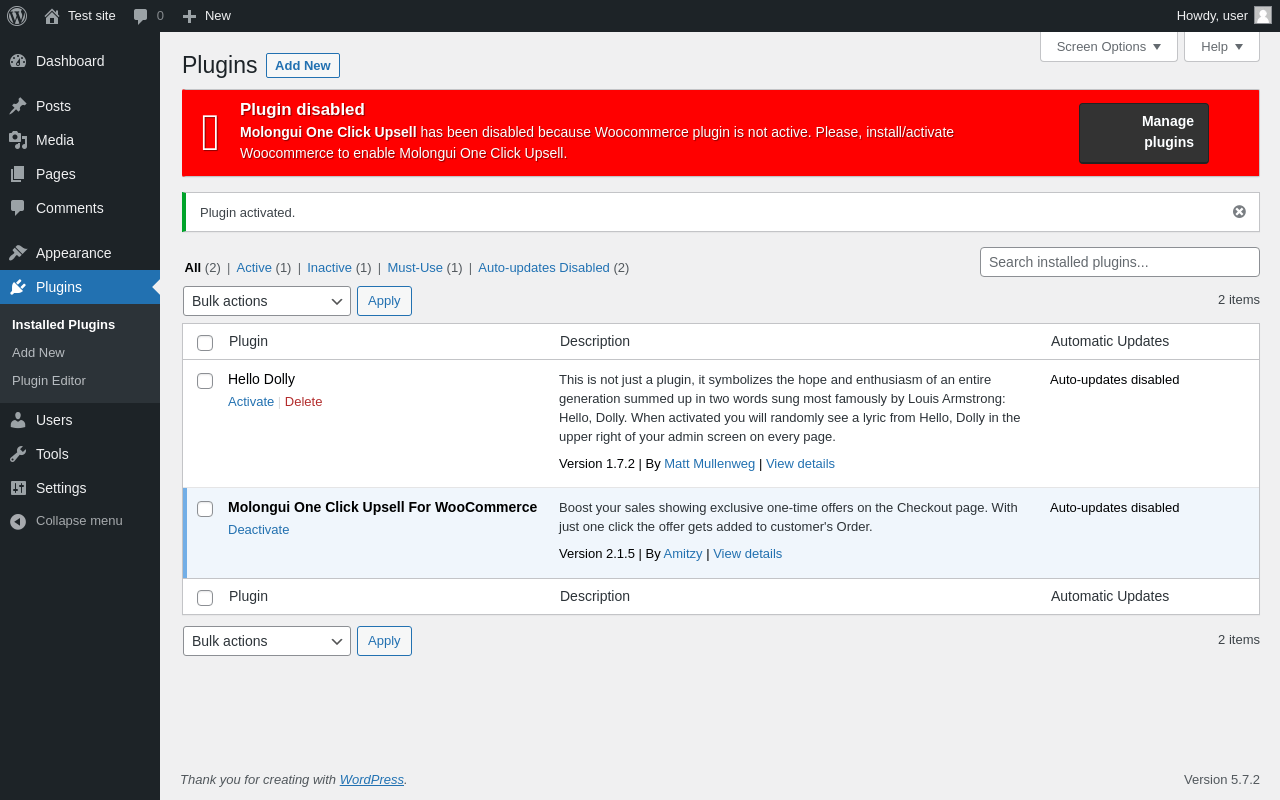Dismiss the Plugin activated notice

click(x=1239, y=212)
